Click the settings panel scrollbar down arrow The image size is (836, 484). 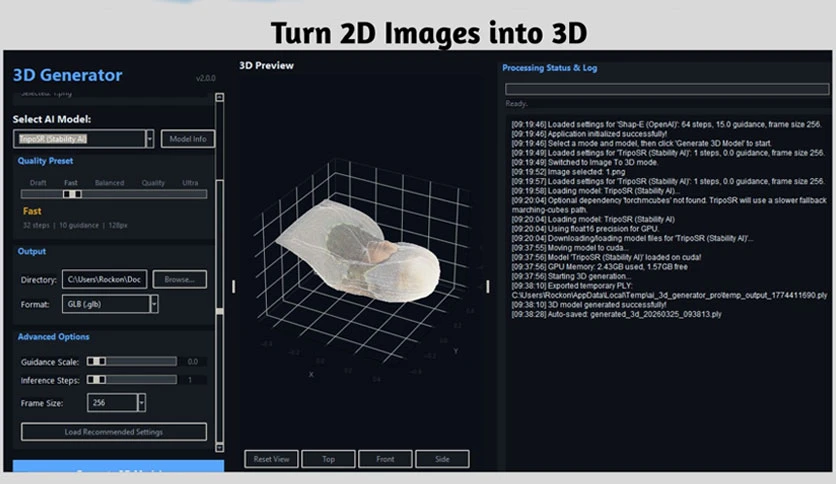[219, 448]
